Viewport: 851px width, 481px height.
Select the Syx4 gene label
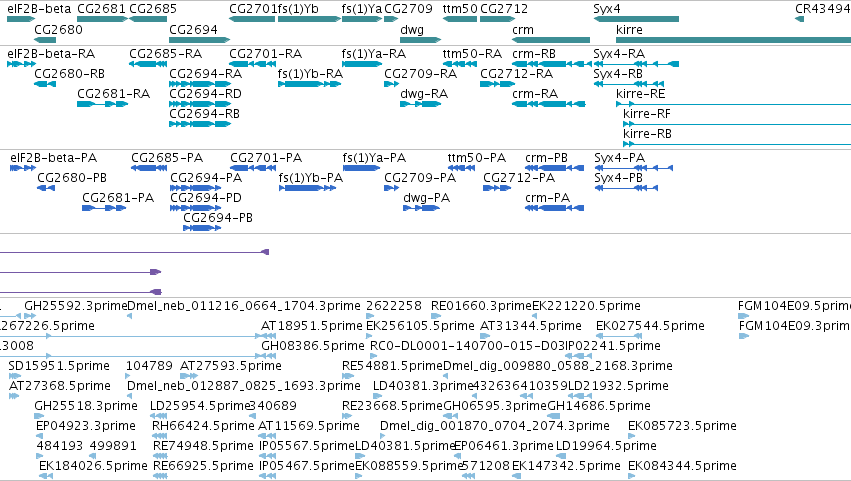[x=607, y=9]
